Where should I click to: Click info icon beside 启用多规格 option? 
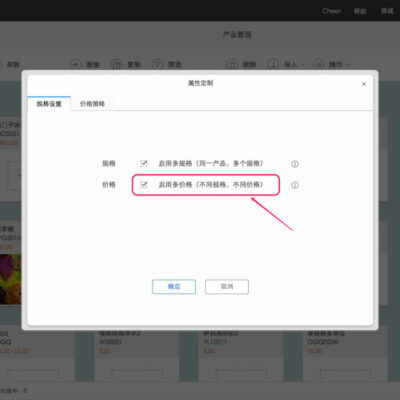pyautogui.click(x=295, y=164)
